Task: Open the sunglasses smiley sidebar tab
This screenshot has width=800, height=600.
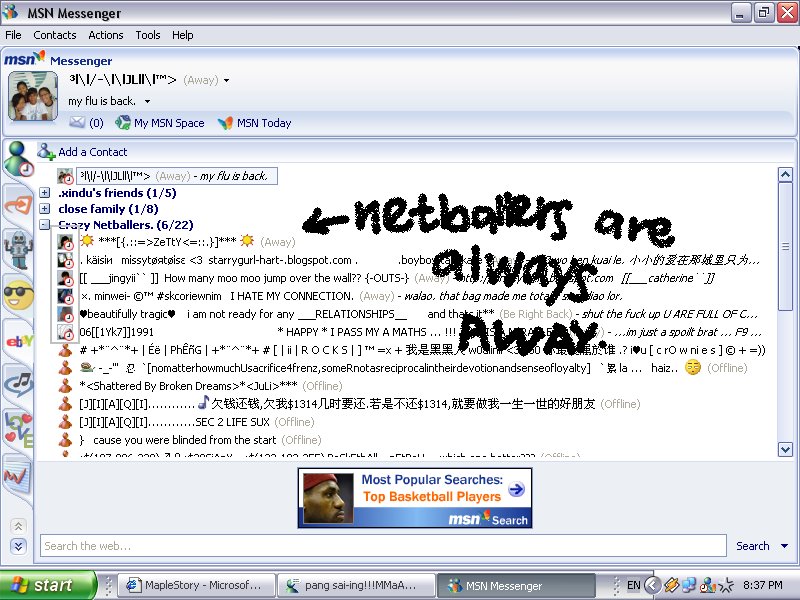Action: pos(18,295)
